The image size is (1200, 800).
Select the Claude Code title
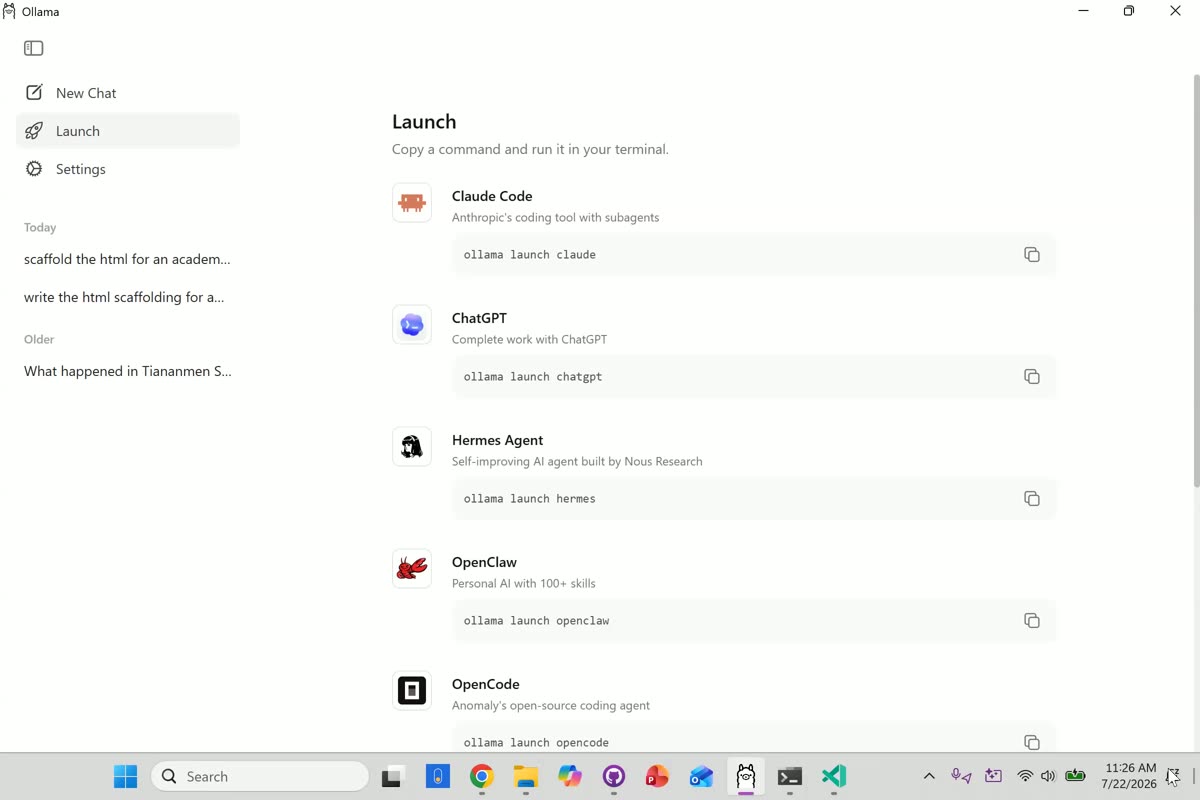pyautogui.click(x=492, y=196)
